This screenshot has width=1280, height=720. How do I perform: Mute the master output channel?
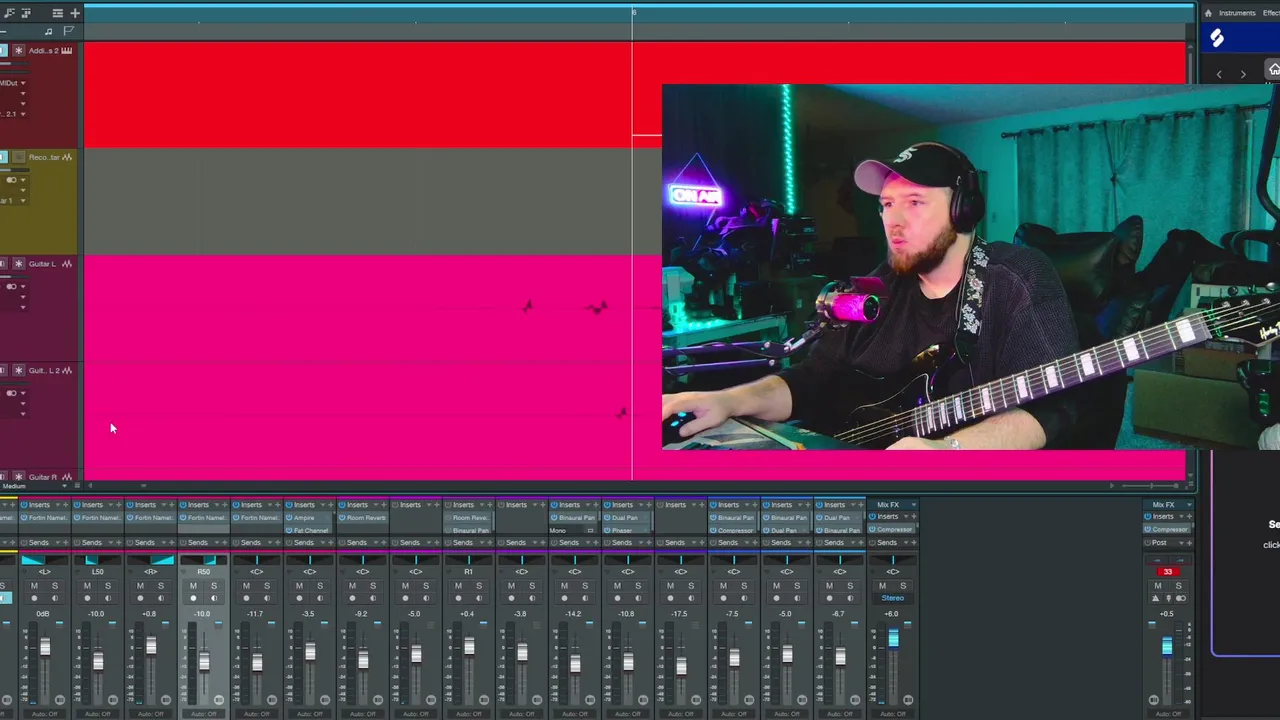click(x=1158, y=586)
